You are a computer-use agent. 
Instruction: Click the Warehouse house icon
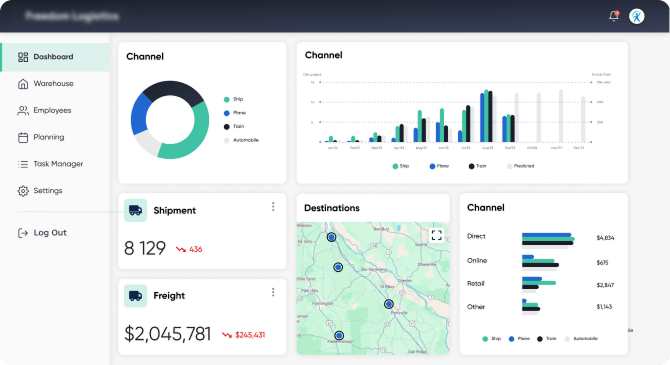23,84
